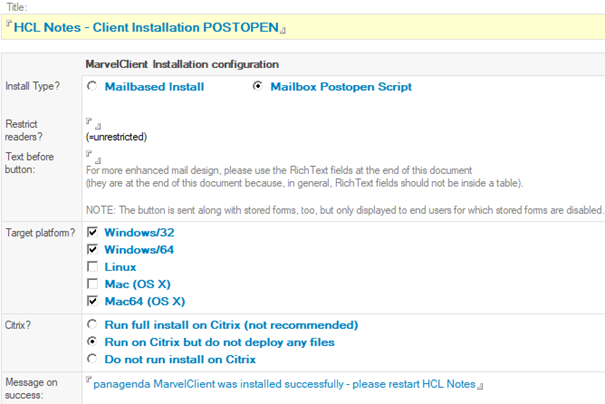Viewport: 605px width, 404px height.
Task: Select Run on Citrix but do not deploy files
Action: (x=92, y=341)
